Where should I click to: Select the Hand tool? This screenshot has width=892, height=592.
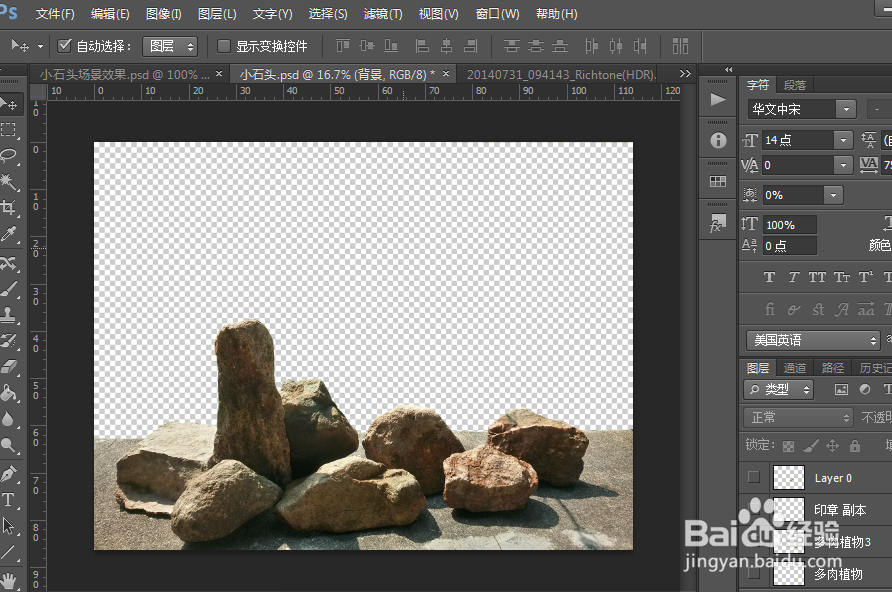[9, 580]
